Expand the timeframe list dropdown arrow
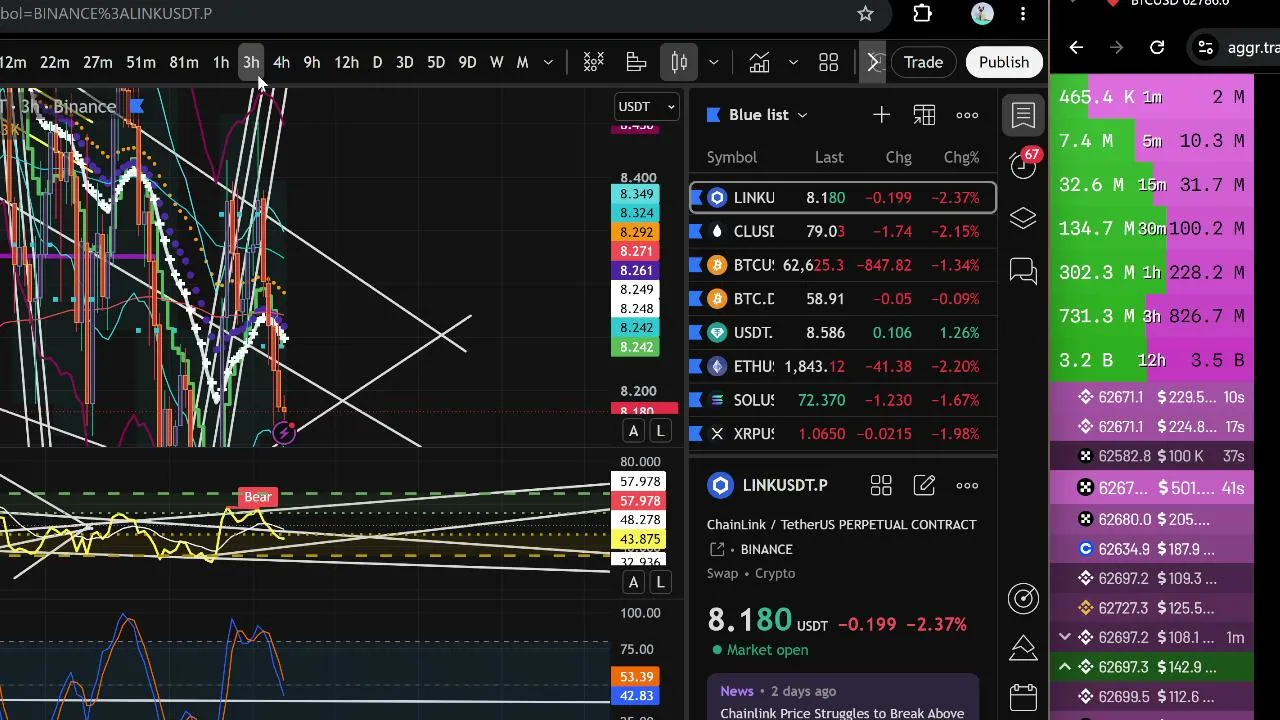The height and width of the screenshot is (720, 1280). coord(548,63)
